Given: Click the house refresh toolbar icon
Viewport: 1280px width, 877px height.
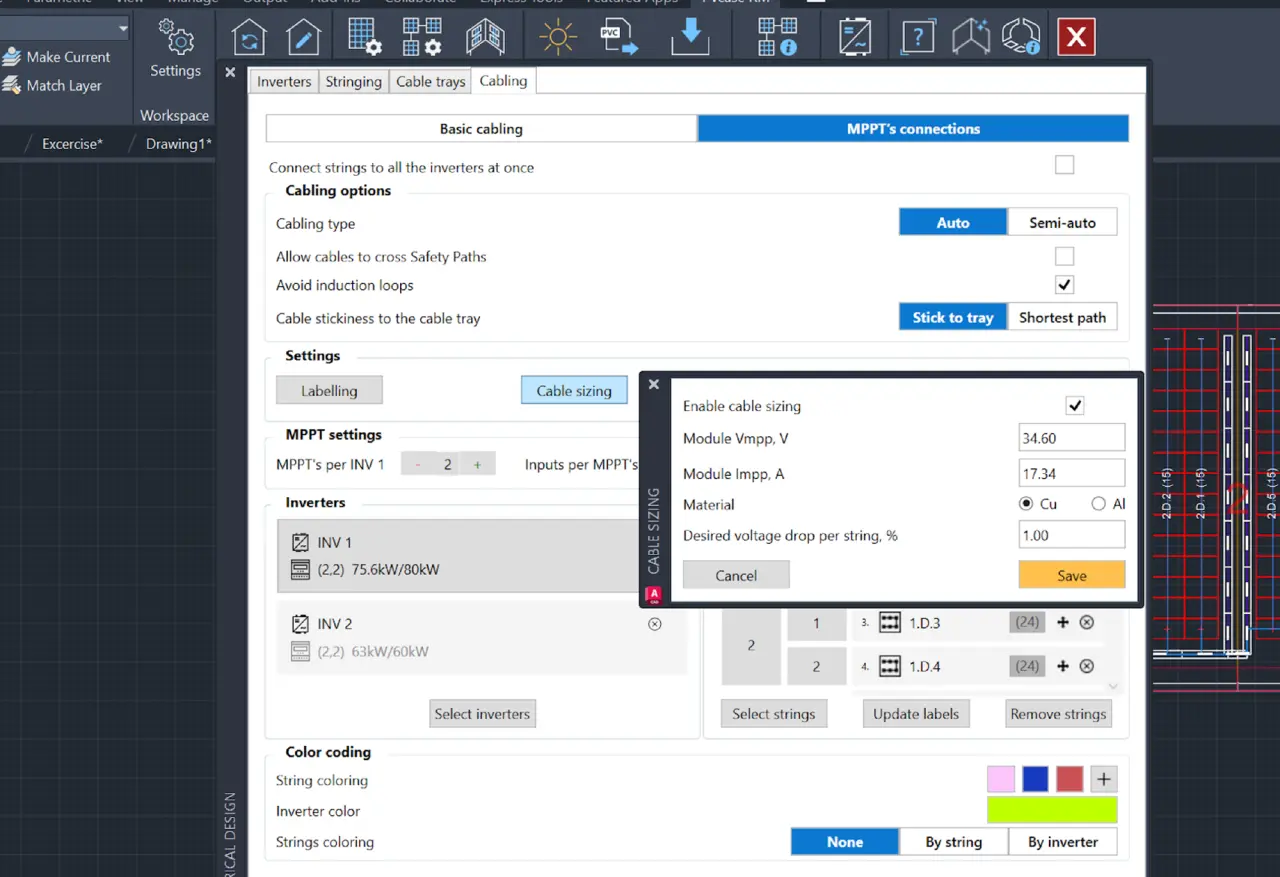Looking at the screenshot, I should [249, 38].
